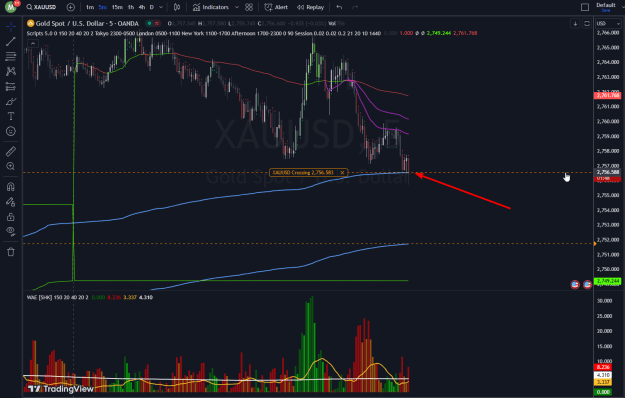Open the USD currency dropdown
The height and width of the screenshot is (398, 625).
608,24
